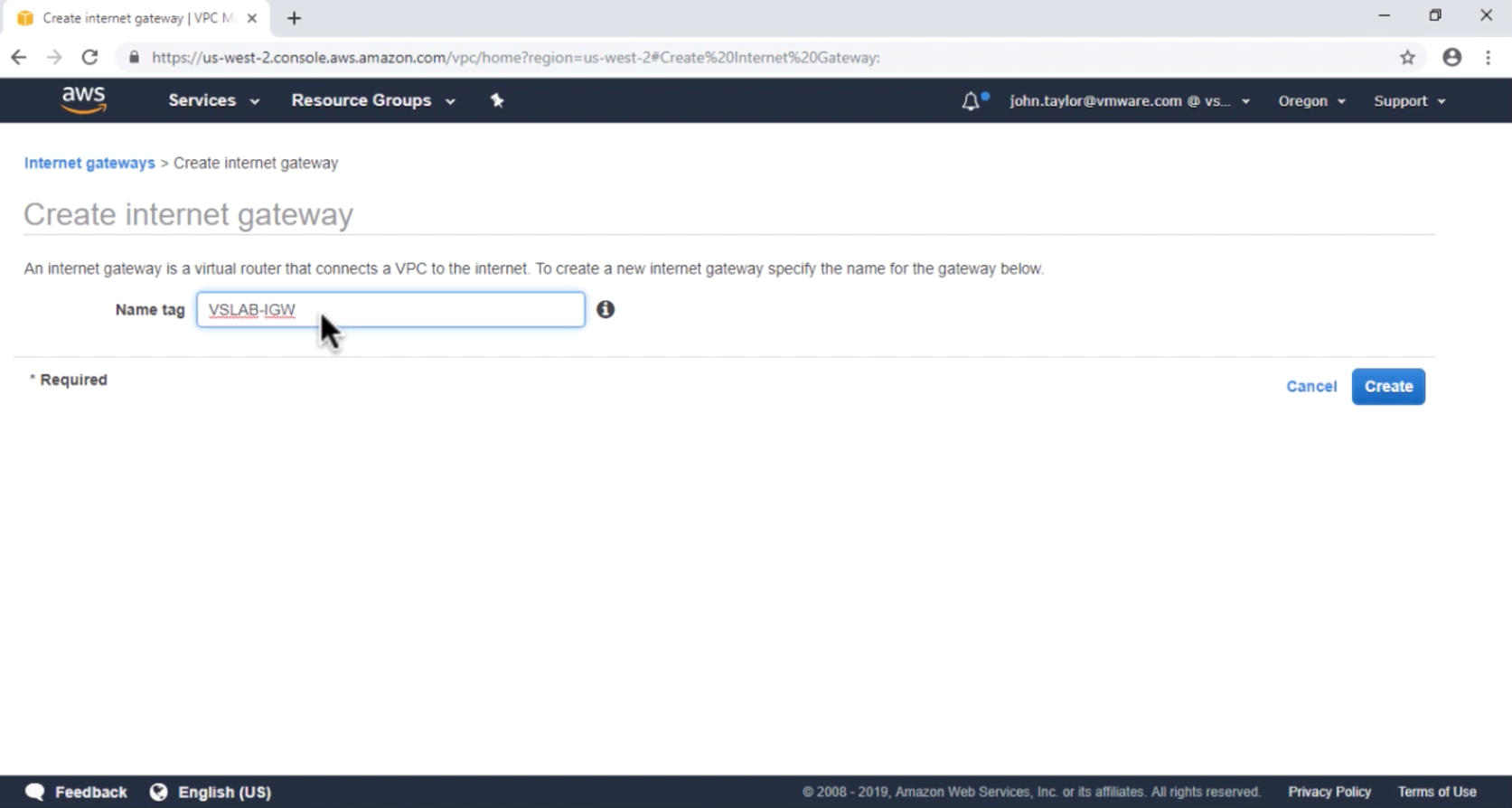The height and width of the screenshot is (808, 1512).
Task: Click the copyright notice text in footer
Action: [x=1031, y=792]
